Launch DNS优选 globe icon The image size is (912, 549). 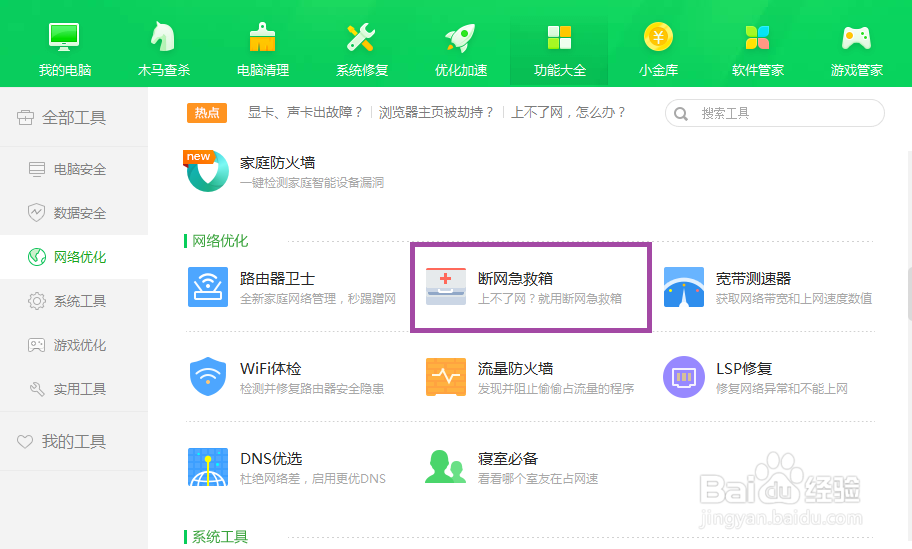pyautogui.click(x=208, y=466)
